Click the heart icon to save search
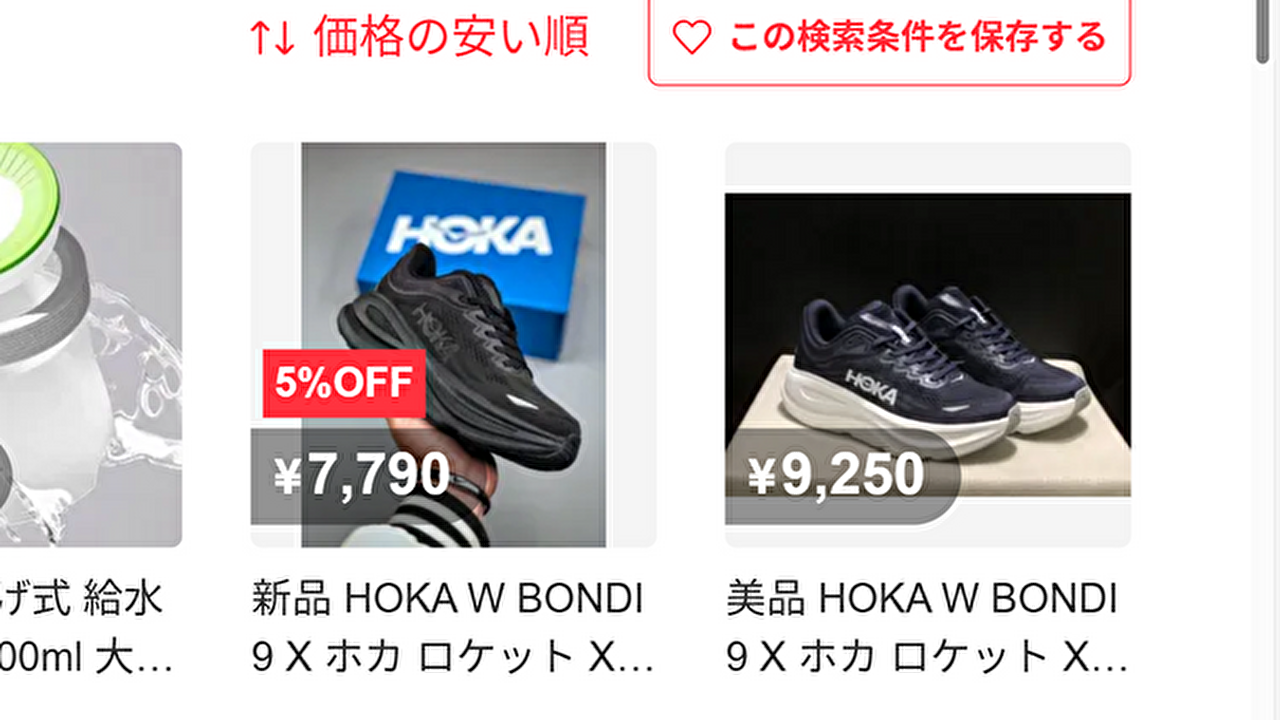Screen dimensions: 1280x720 [691, 38]
